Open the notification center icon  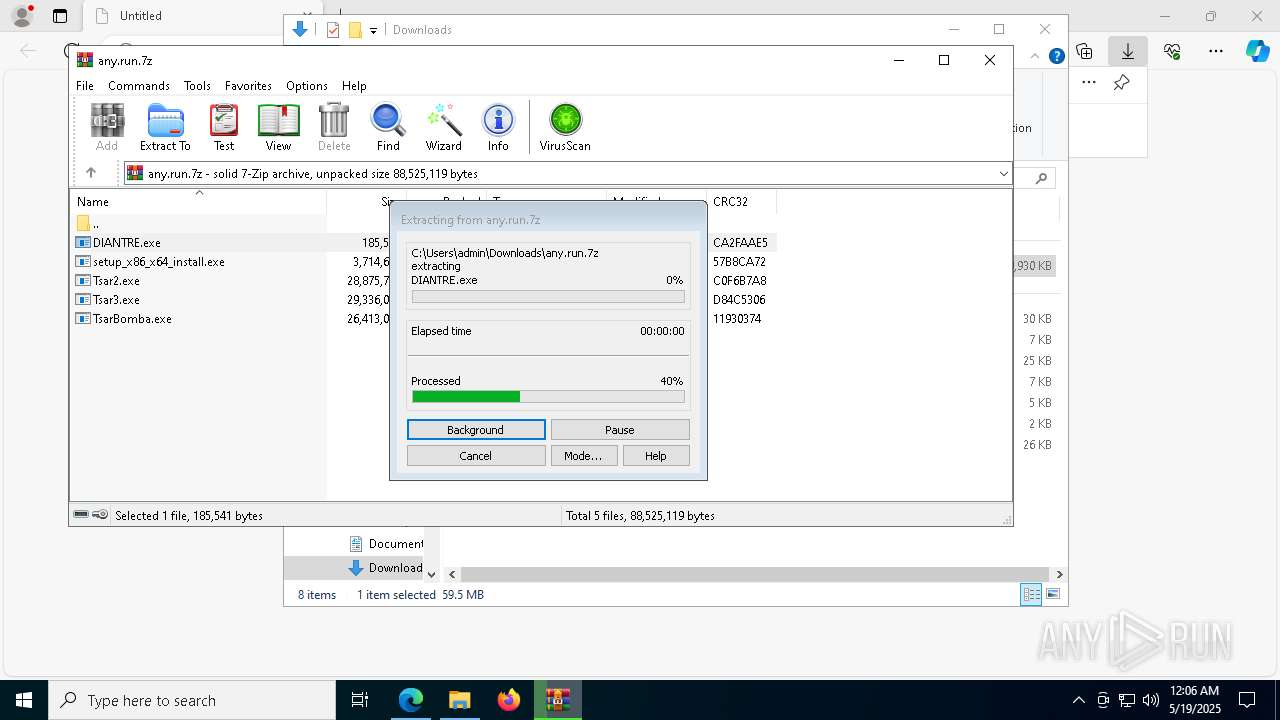(1248, 700)
